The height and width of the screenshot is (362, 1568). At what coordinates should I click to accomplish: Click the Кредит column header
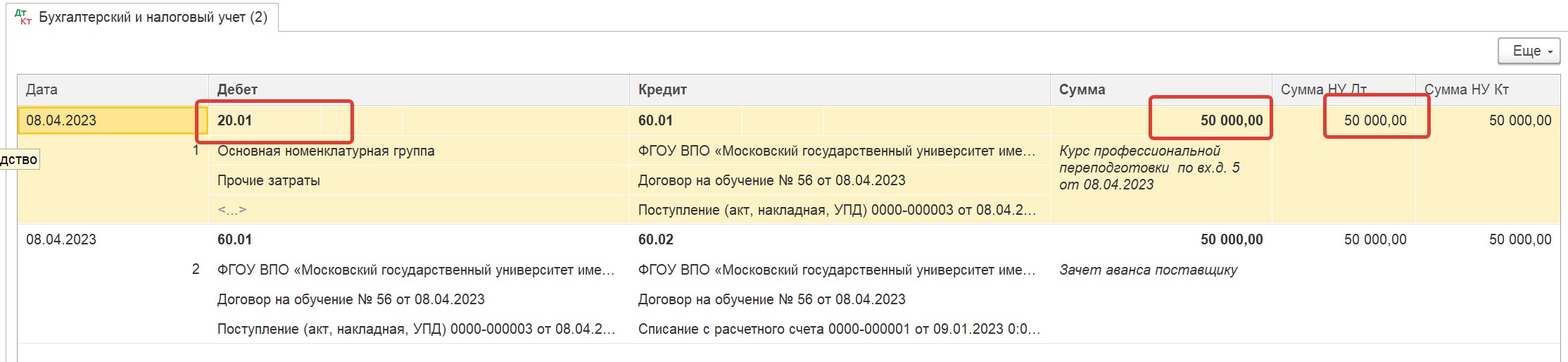click(840, 89)
